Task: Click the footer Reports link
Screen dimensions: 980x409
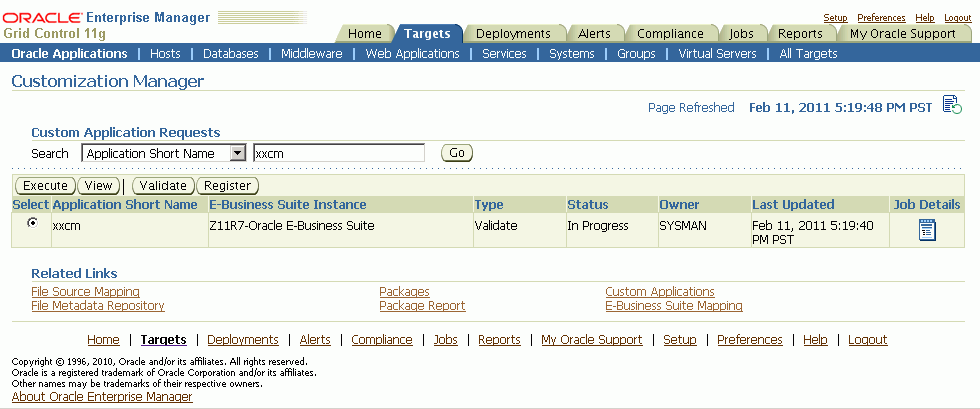Action: click(x=499, y=340)
